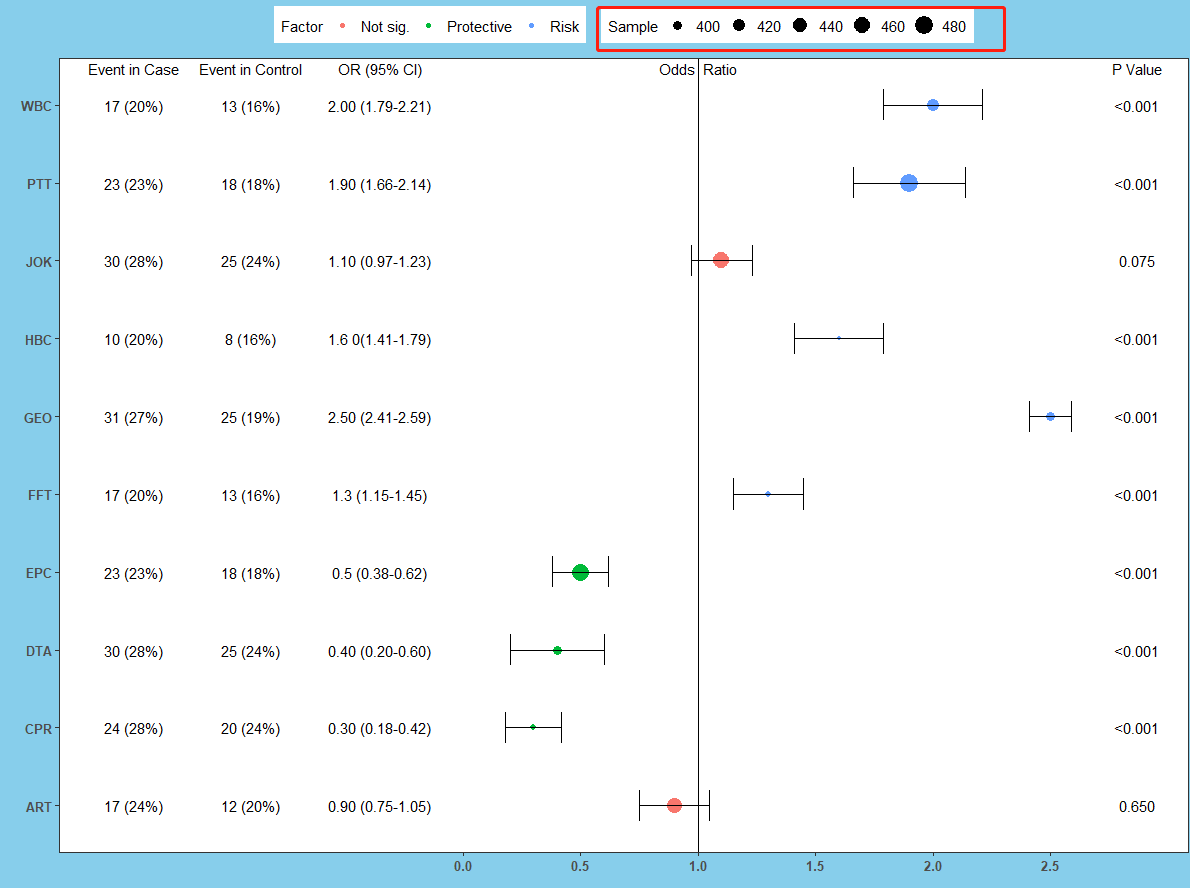The height and width of the screenshot is (888, 1190).
Task: Click the "24 (28%)" event in case cell
Action: pyautogui.click(x=134, y=729)
